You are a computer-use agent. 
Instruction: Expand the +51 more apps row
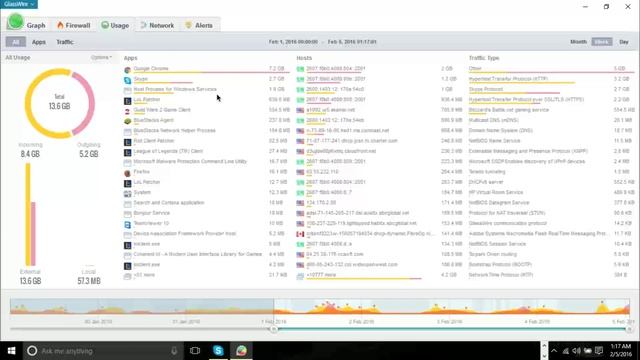click(207, 276)
